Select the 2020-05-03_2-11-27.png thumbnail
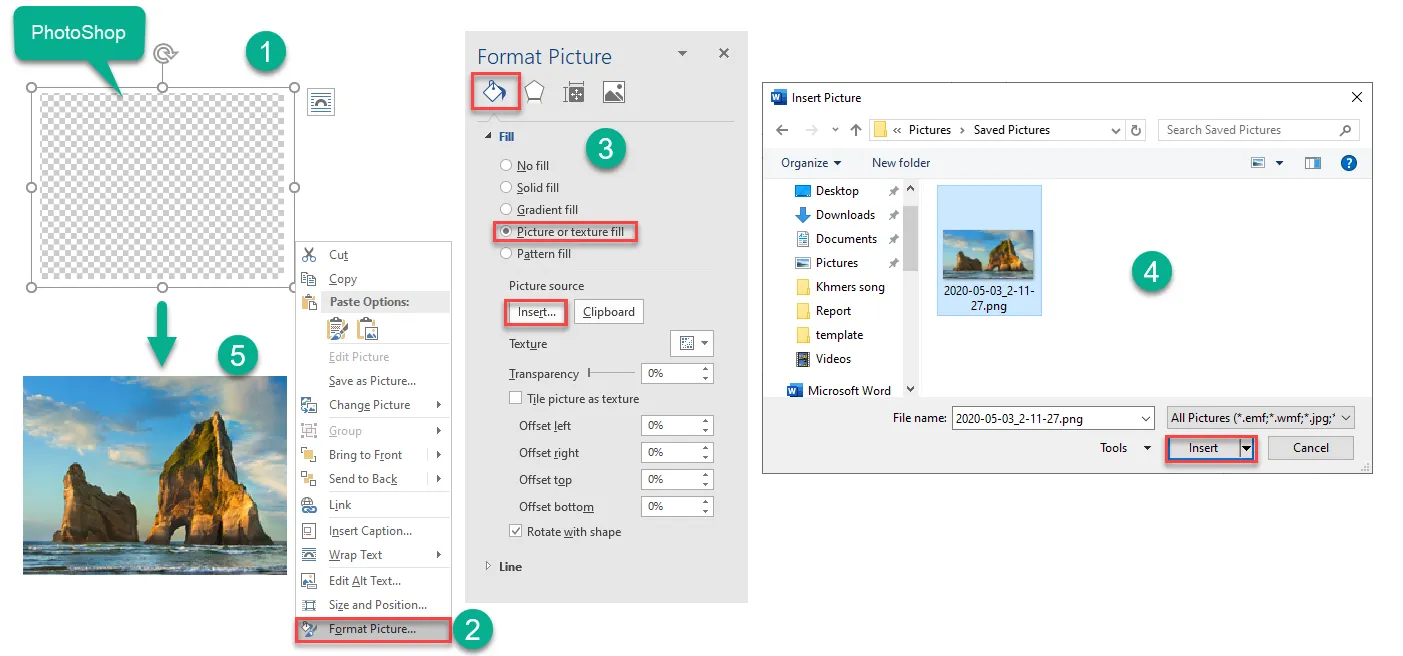The height and width of the screenshot is (656, 1403). pyautogui.click(x=989, y=251)
